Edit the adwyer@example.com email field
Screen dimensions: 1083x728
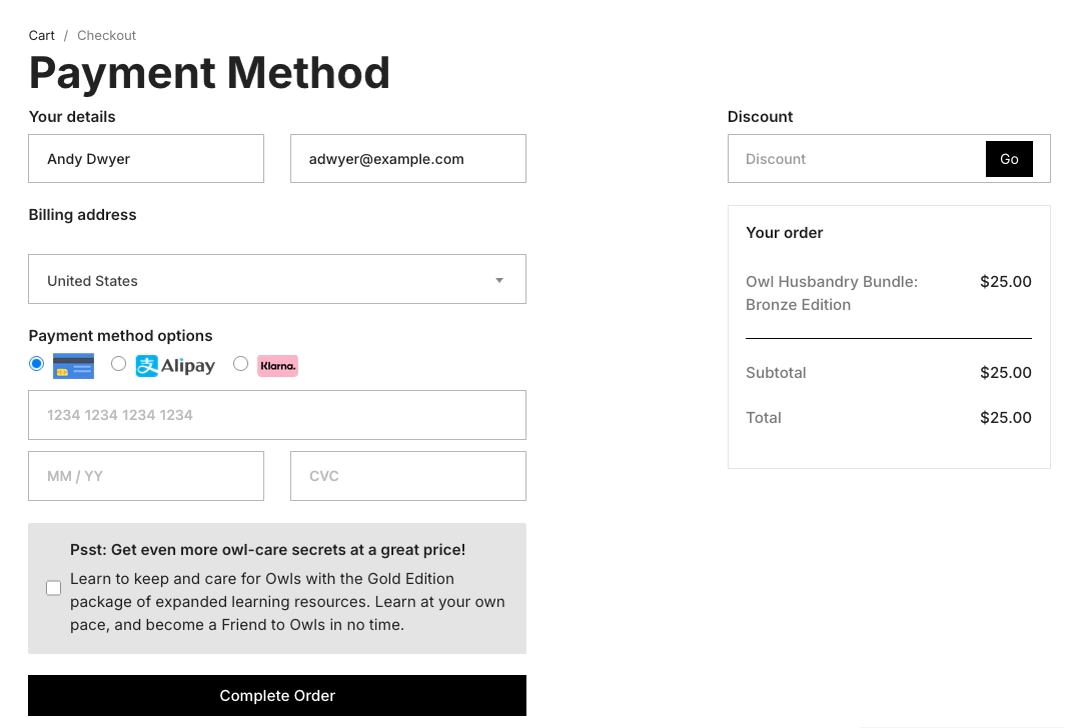click(408, 159)
